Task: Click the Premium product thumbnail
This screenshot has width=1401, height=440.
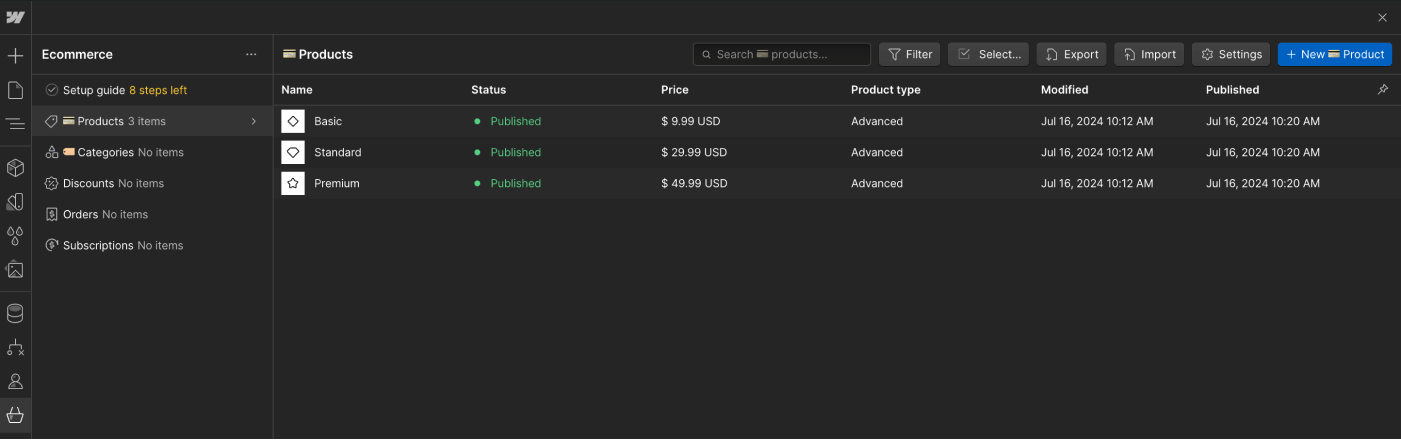Action: (293, 183)
